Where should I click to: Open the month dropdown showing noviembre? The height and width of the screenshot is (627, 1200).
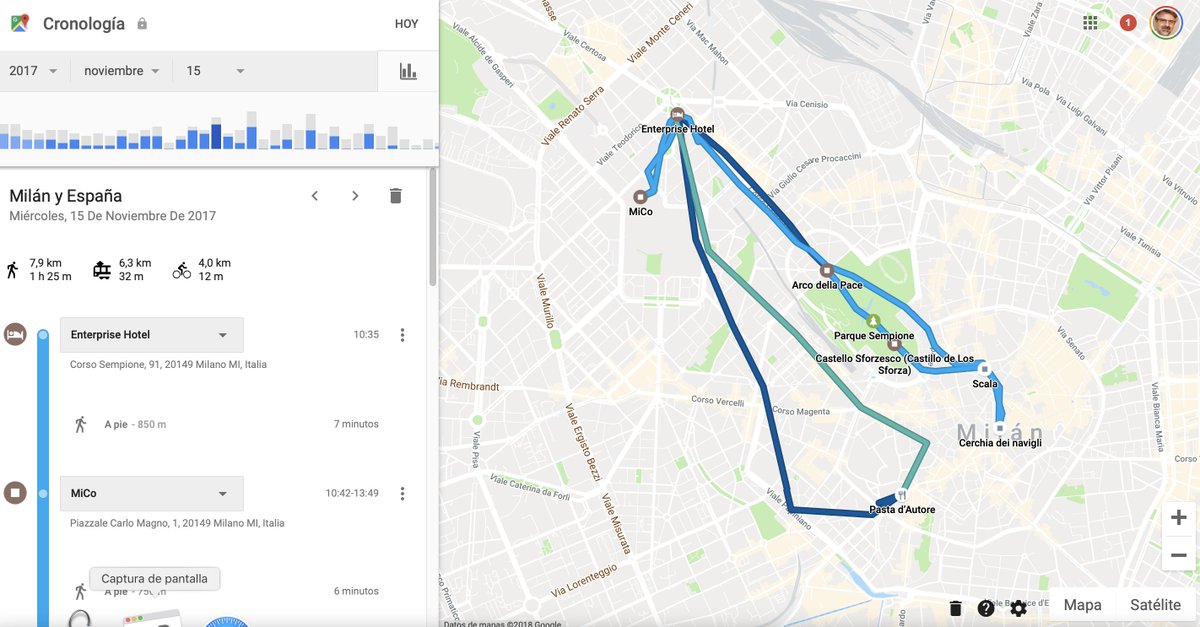pos(122,71)
